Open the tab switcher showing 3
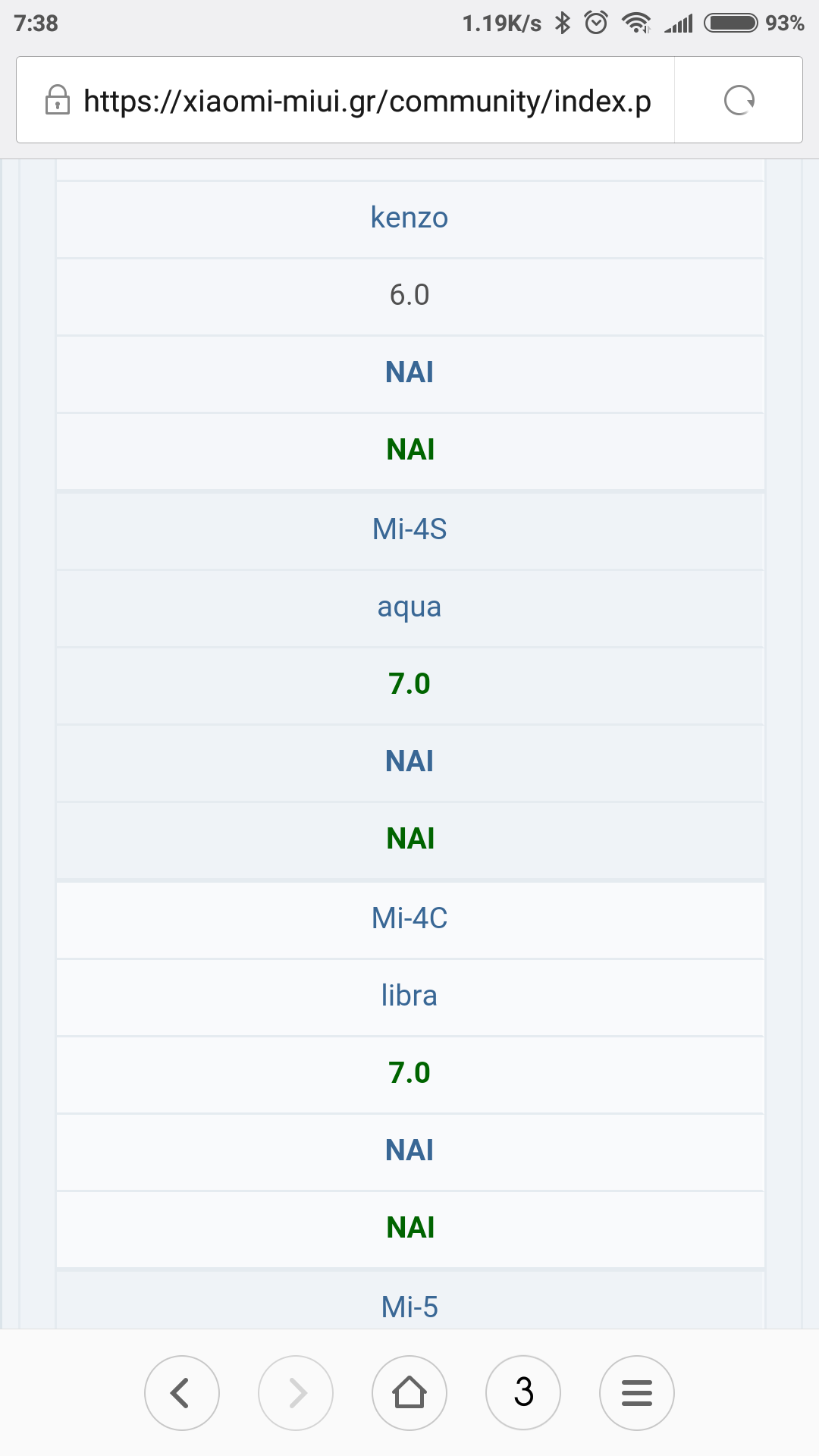The height and width of the screenshot is (1456, 819). point(523,1392)
